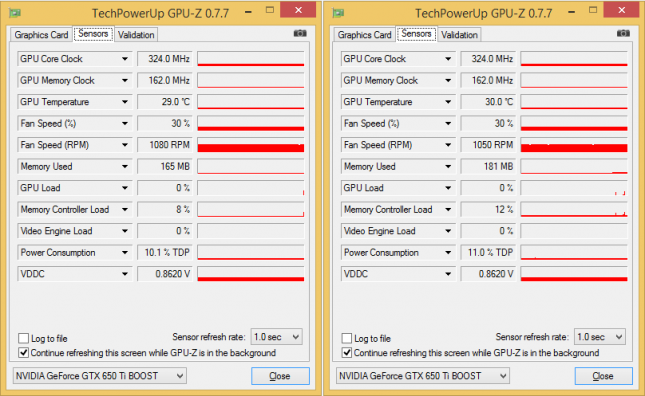
Task: Switch to Validation tab in right window
Action: 459,35
